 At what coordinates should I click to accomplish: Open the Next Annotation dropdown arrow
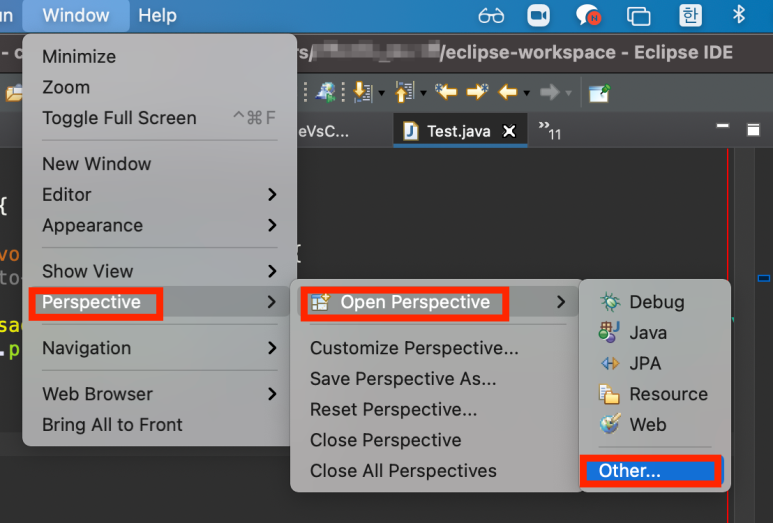(381, 93)
